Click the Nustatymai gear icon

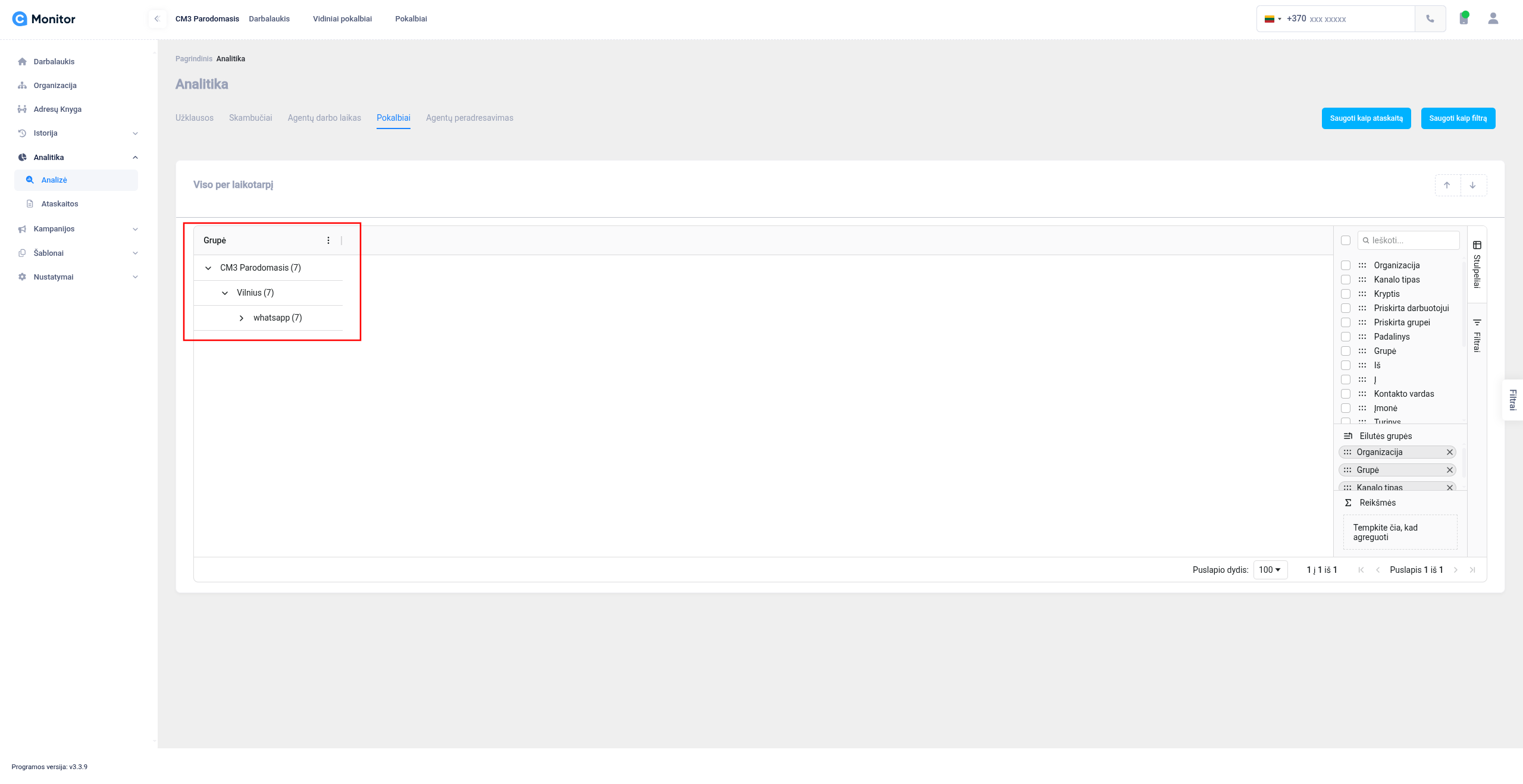23,277
